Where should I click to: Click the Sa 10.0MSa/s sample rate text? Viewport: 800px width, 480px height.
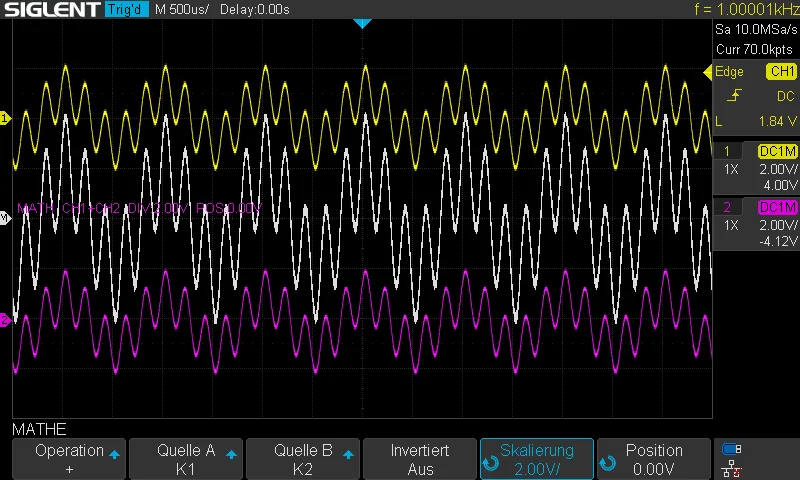[x=756, y=30]
